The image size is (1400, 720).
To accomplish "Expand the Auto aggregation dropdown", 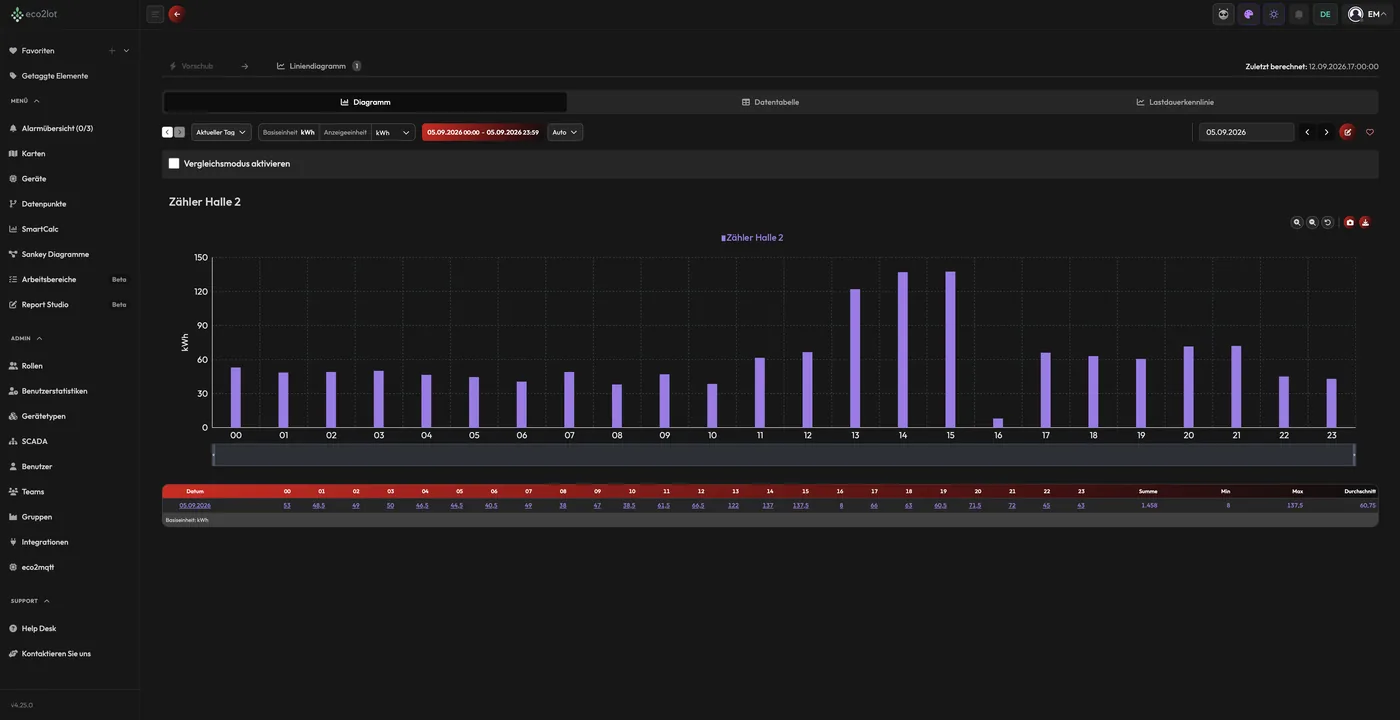I will click(x=565, y=132).
